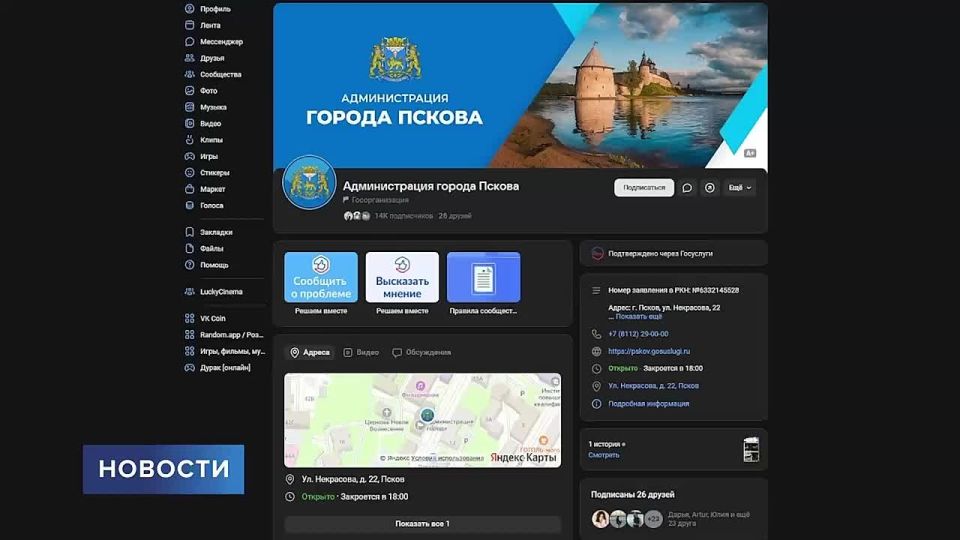Click the globe icon beside website link

(596, 351)
